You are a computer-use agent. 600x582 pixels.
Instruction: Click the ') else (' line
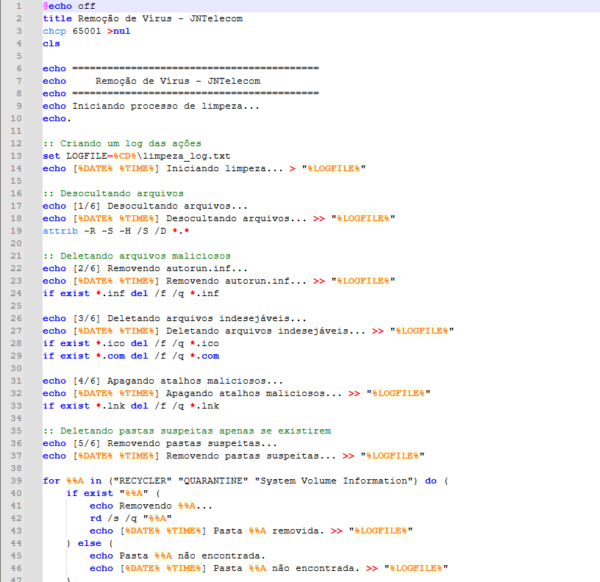(94, 541)
